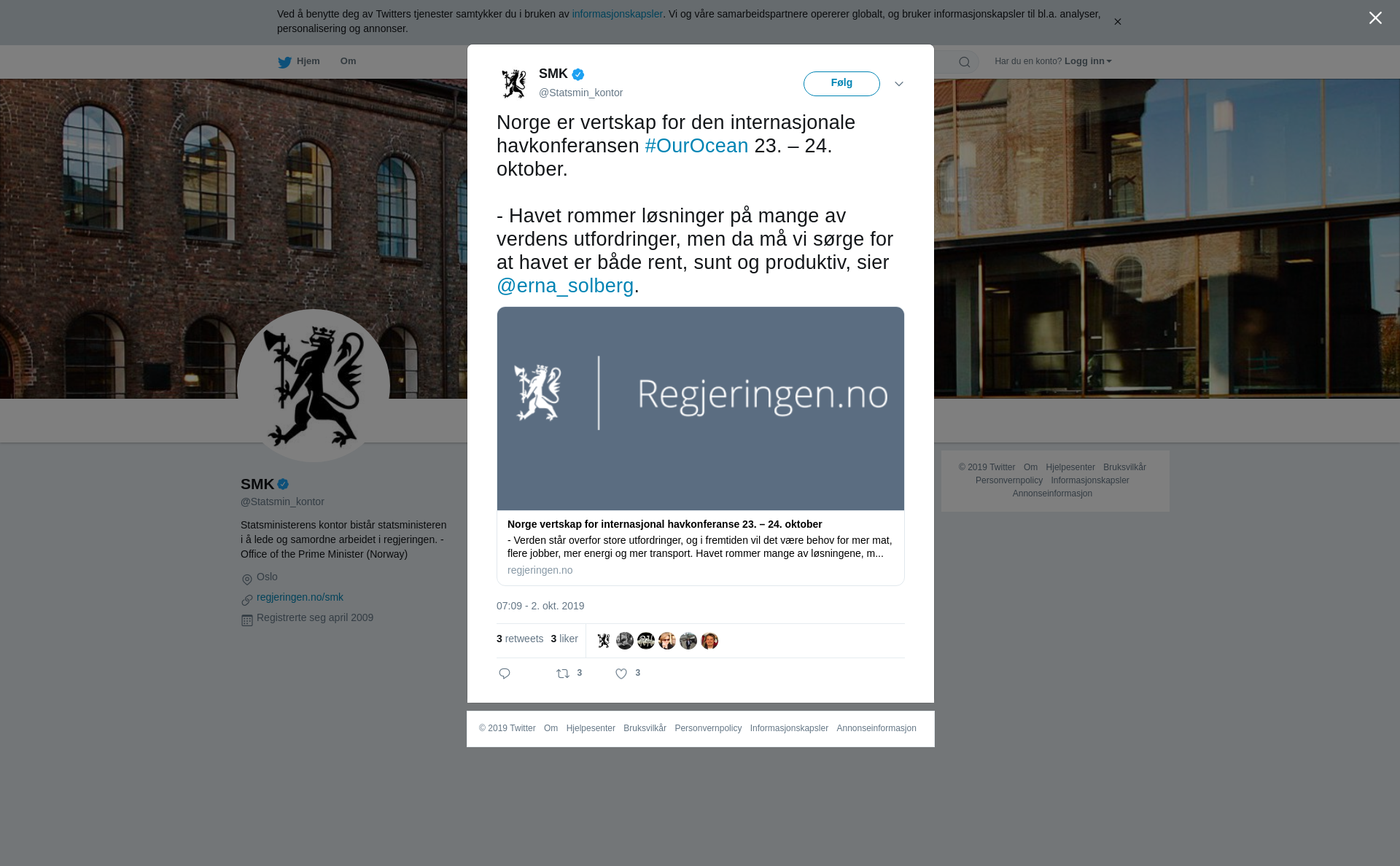Click the last liker avatar thumbnail

click(x=709, y=641)
